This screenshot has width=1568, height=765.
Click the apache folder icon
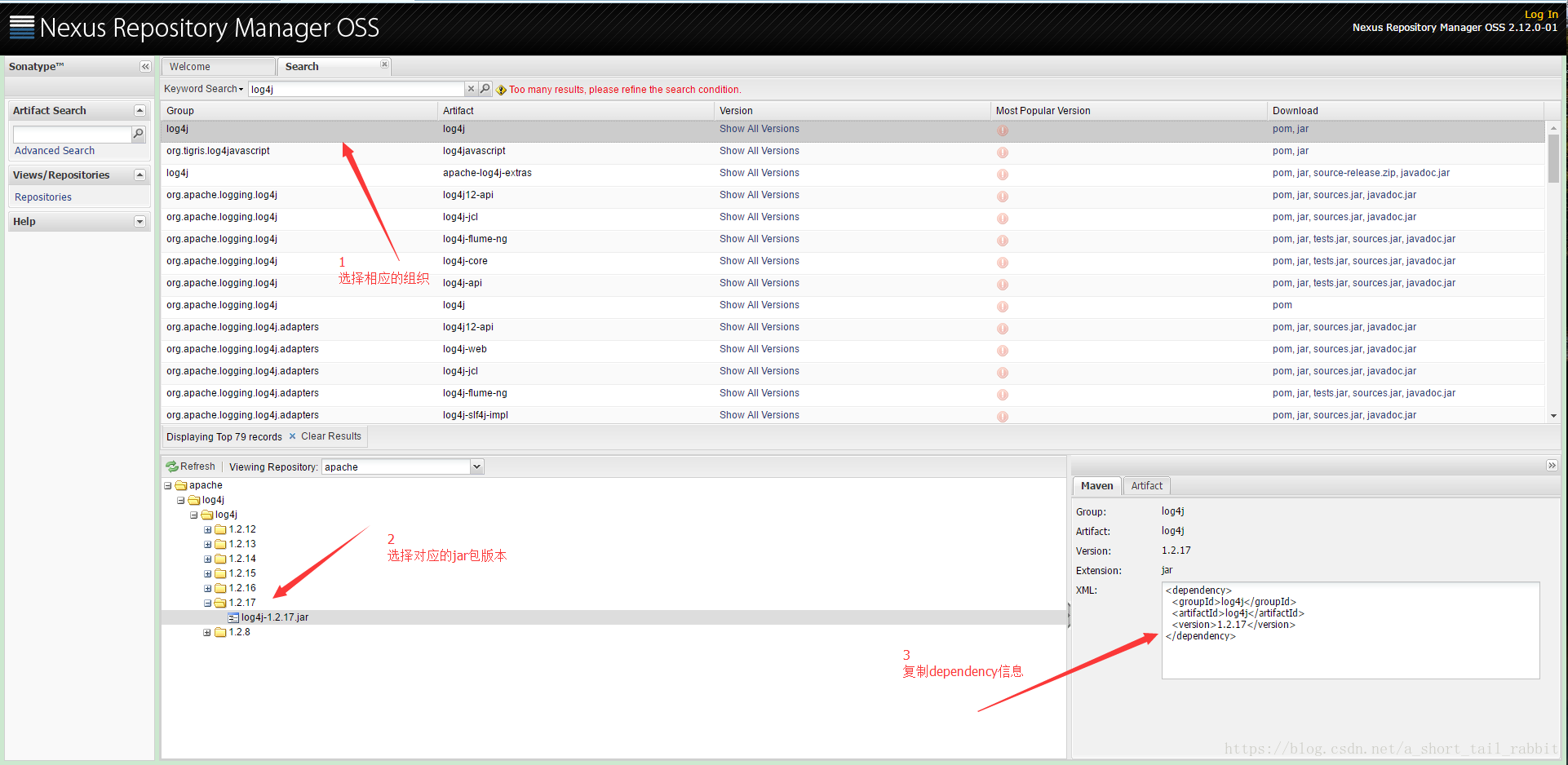tap(181, 486)
